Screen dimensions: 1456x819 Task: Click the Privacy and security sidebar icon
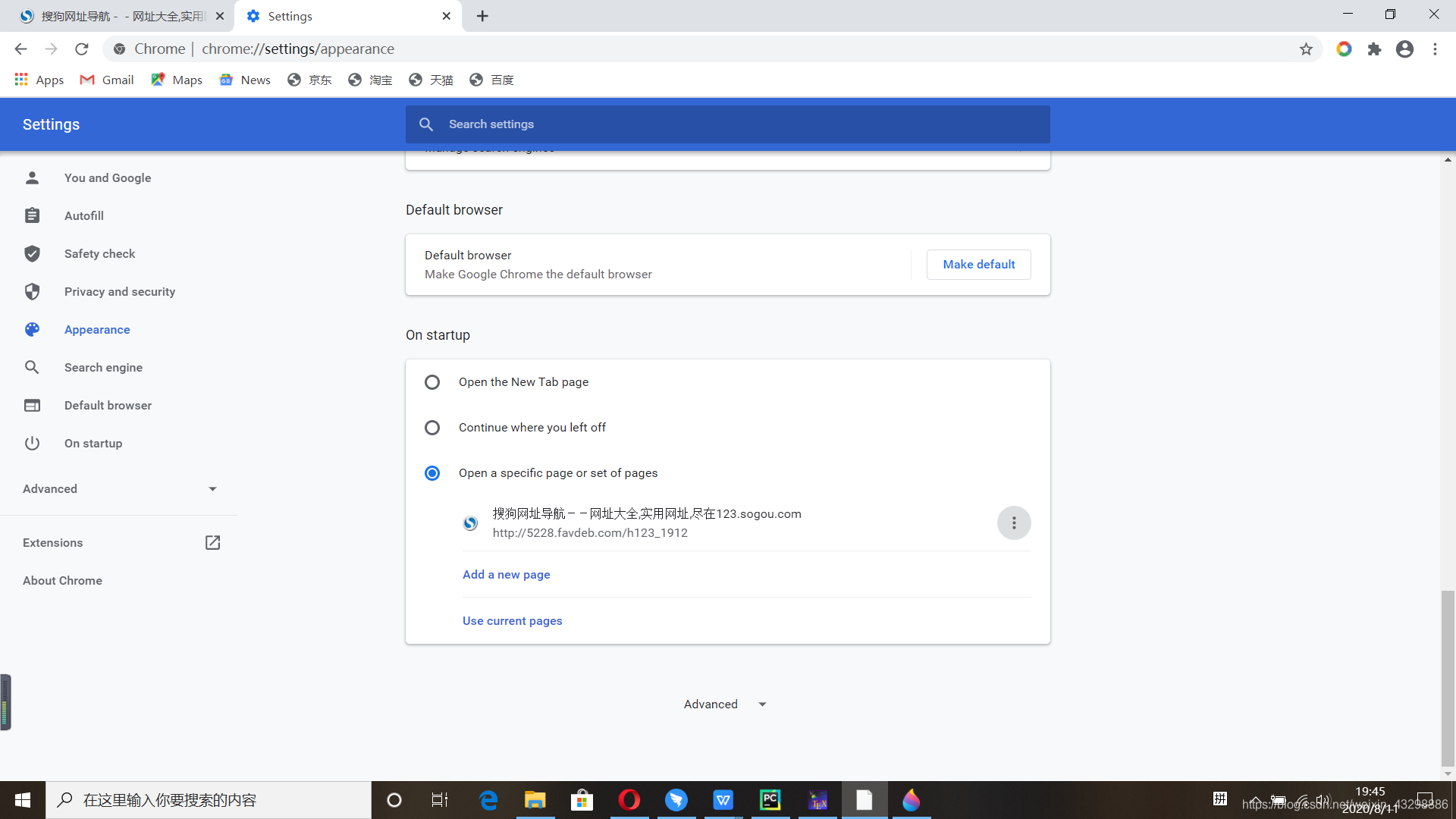point(32,291)
